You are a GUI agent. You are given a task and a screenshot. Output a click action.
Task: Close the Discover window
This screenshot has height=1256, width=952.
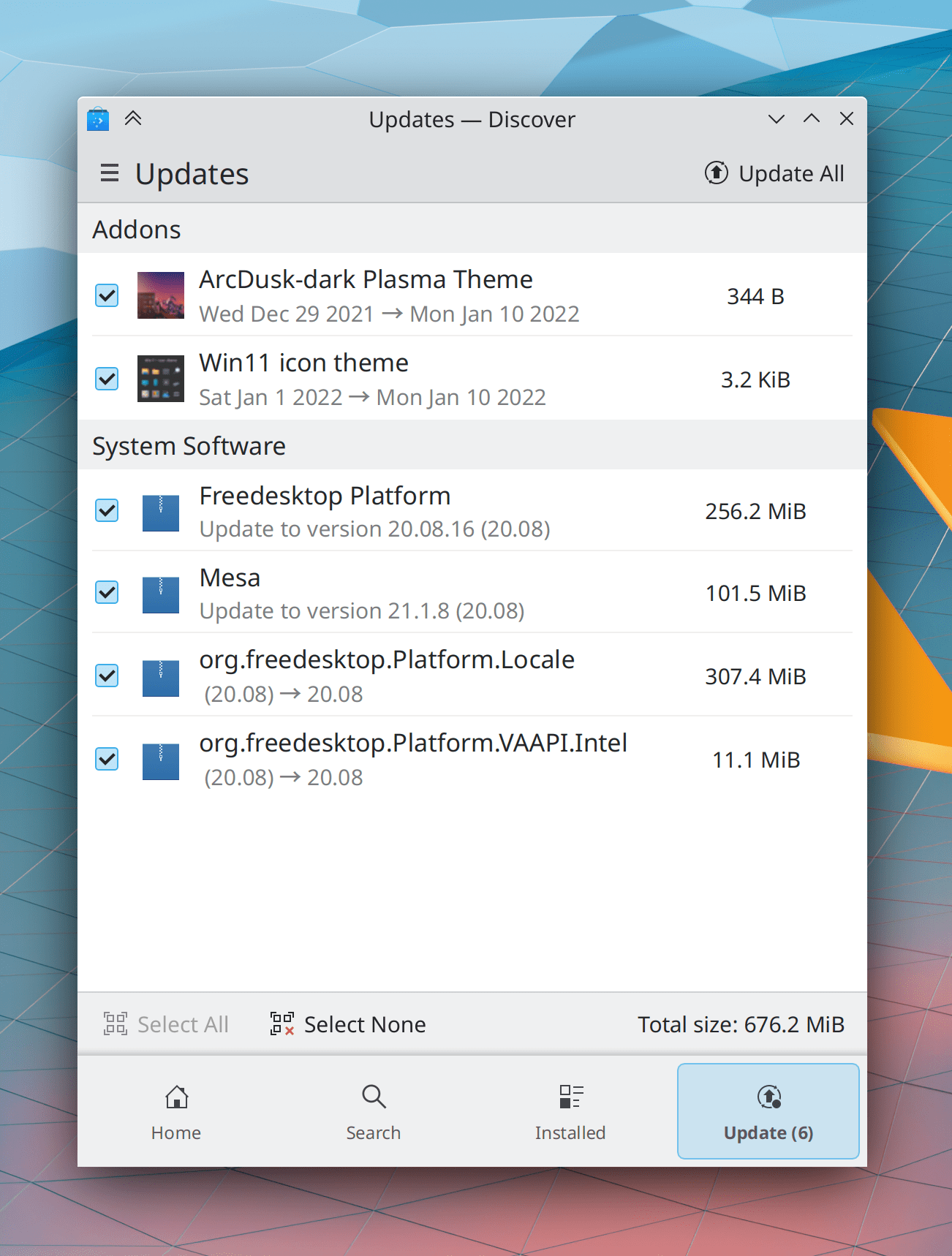(847, 118)
